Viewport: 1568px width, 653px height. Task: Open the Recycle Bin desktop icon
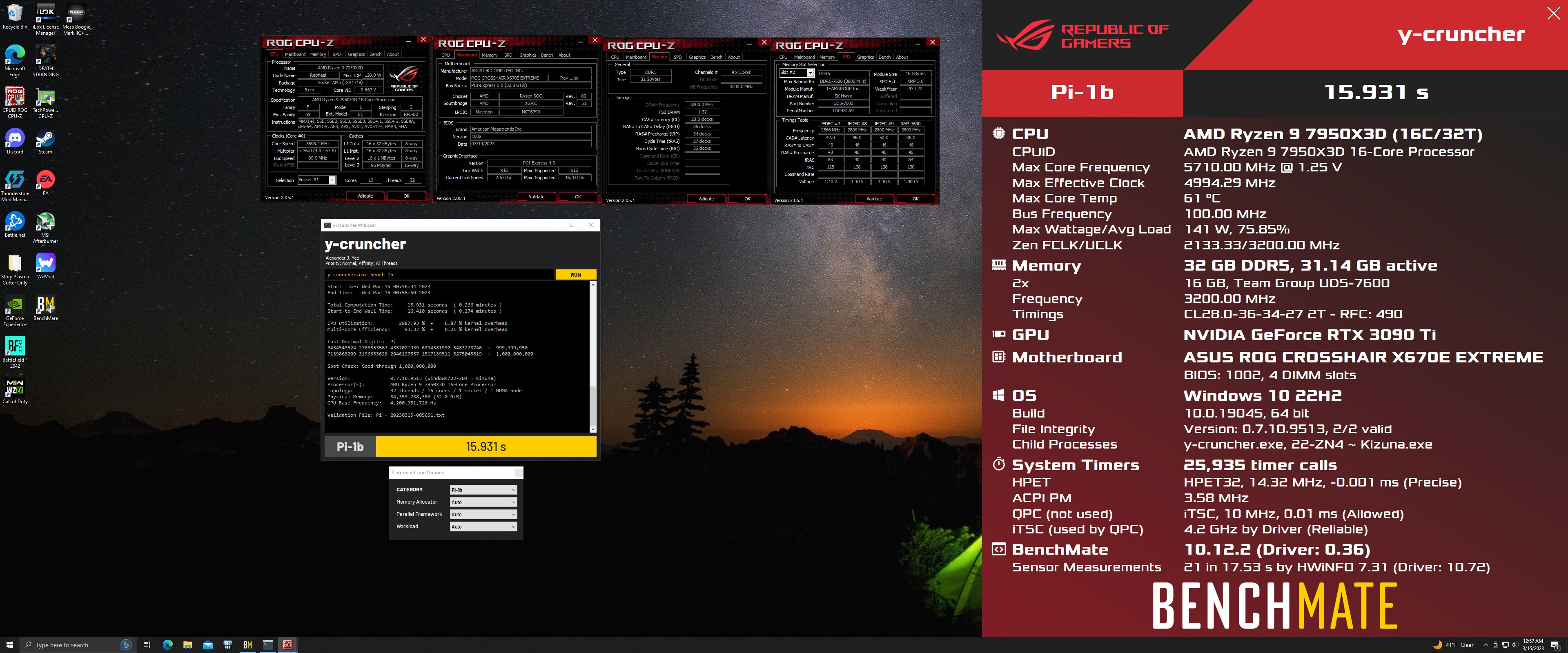tap(15, 16)
